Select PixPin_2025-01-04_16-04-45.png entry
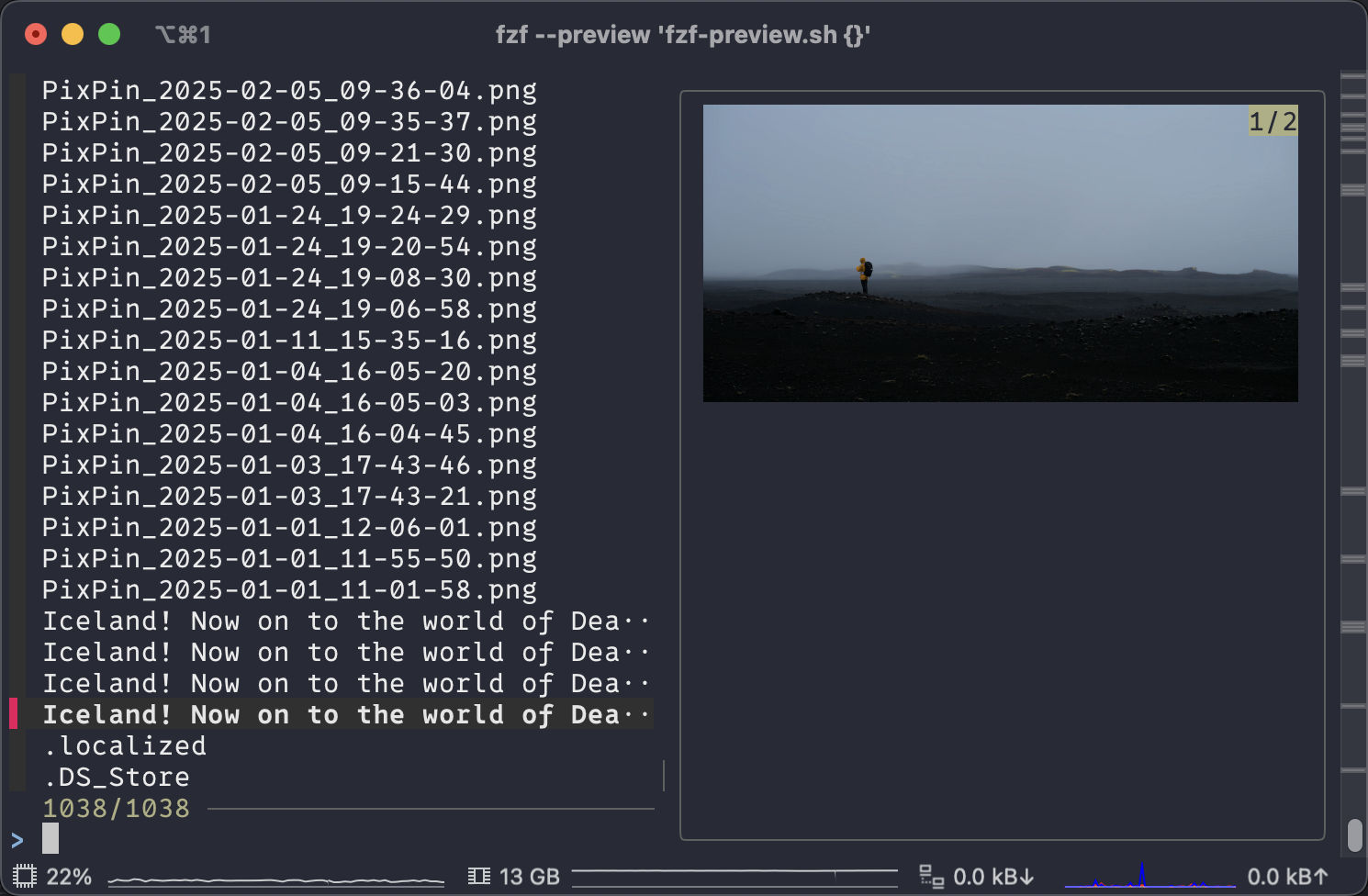 tap(289, 433)
